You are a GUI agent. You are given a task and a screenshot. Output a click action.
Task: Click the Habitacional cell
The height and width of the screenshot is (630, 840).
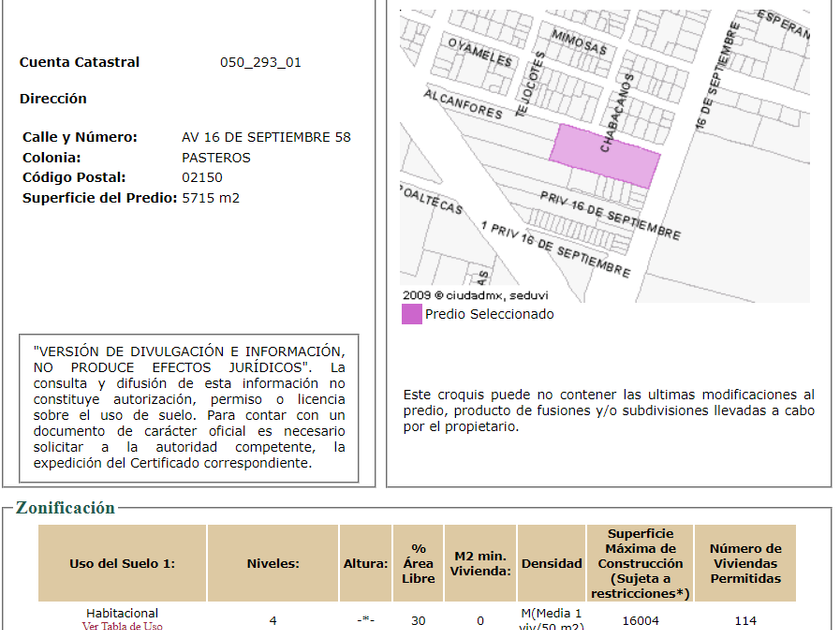click(x=122, y=613)
